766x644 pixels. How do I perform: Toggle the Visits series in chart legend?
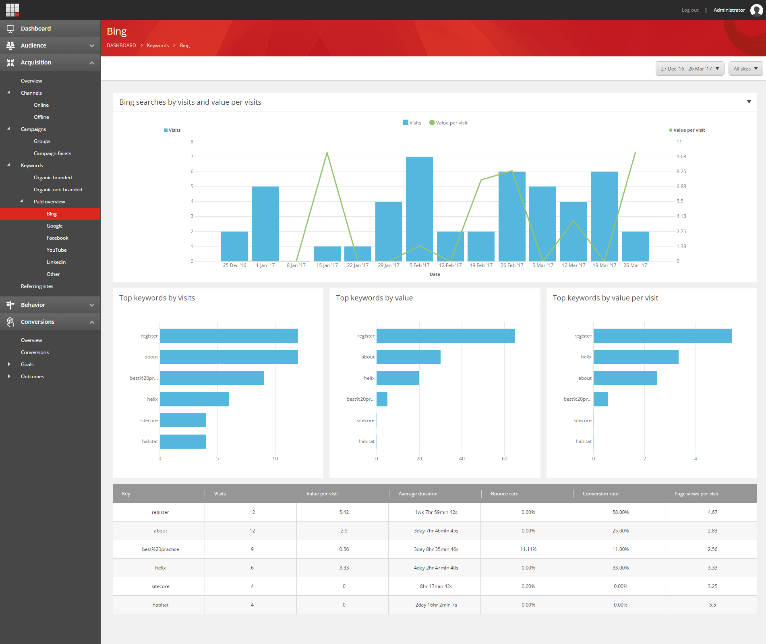point(412,123)
